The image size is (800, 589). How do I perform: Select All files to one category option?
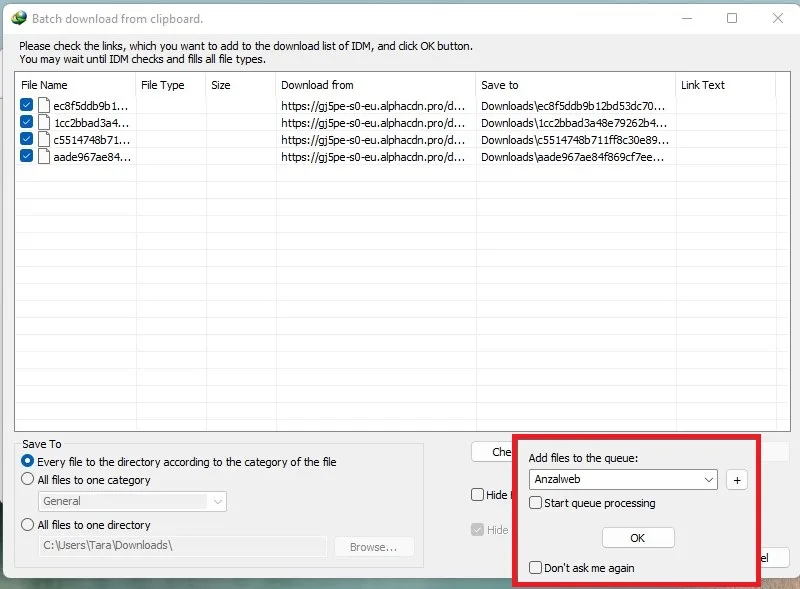tap(28, 479)
